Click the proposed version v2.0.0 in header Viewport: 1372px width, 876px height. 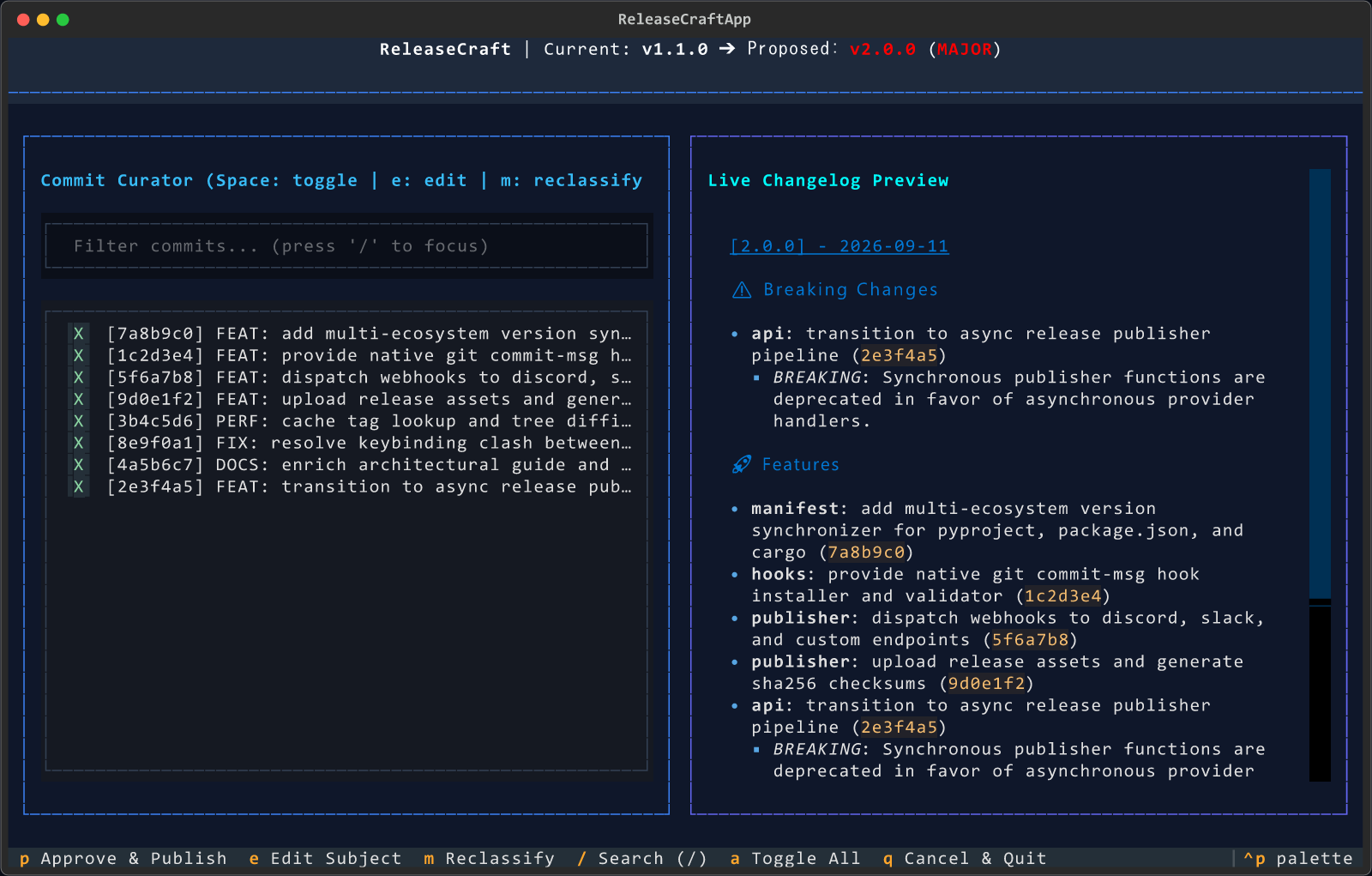(882, 49)
